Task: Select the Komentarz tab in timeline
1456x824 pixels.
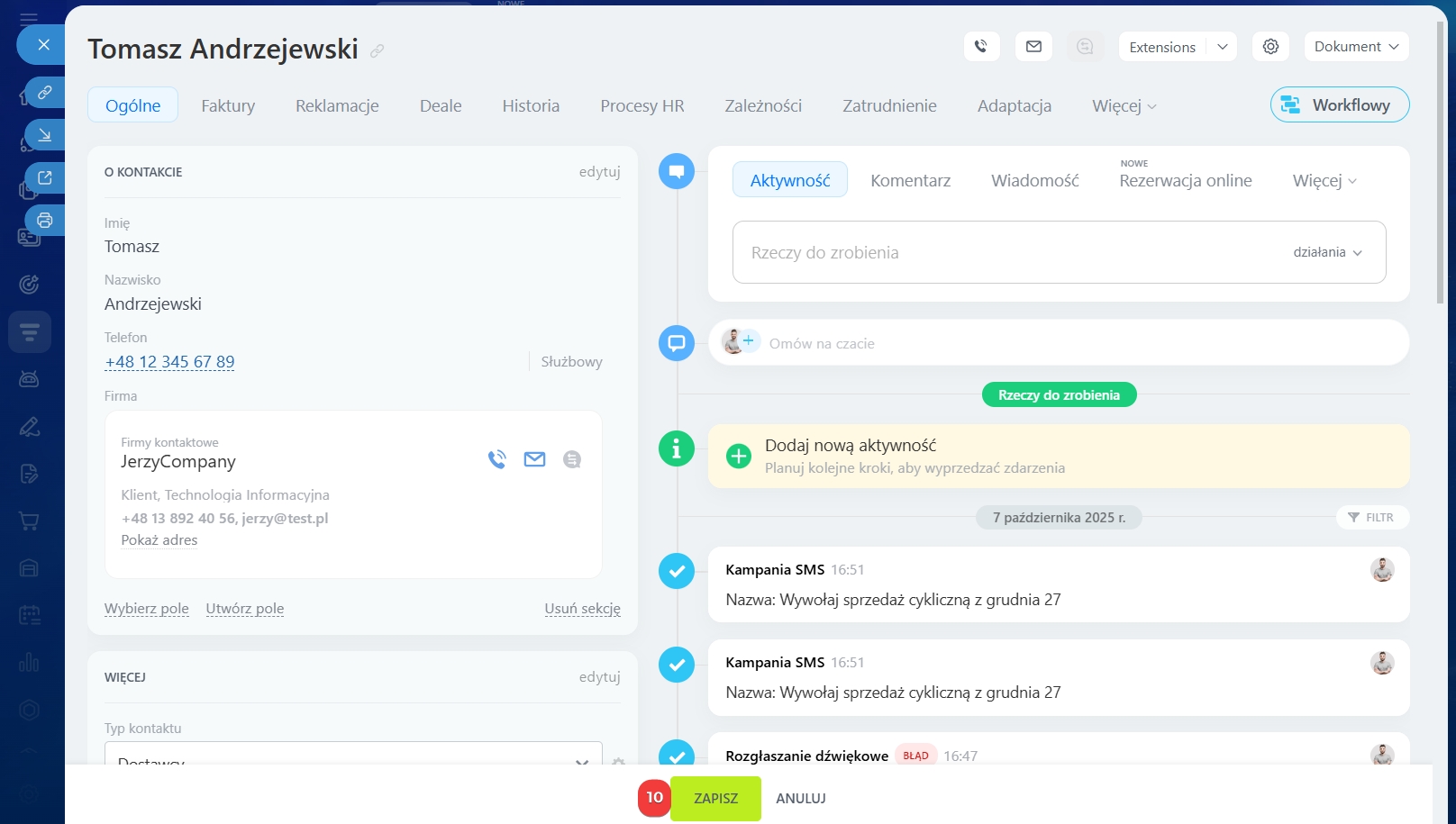Action: [910, 180]
